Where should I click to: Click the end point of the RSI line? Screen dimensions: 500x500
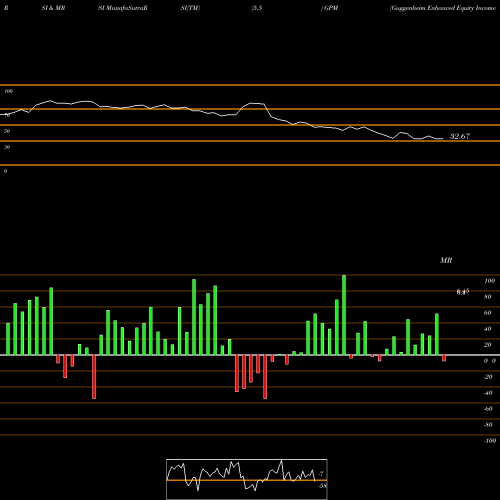[x=443, y=139]
